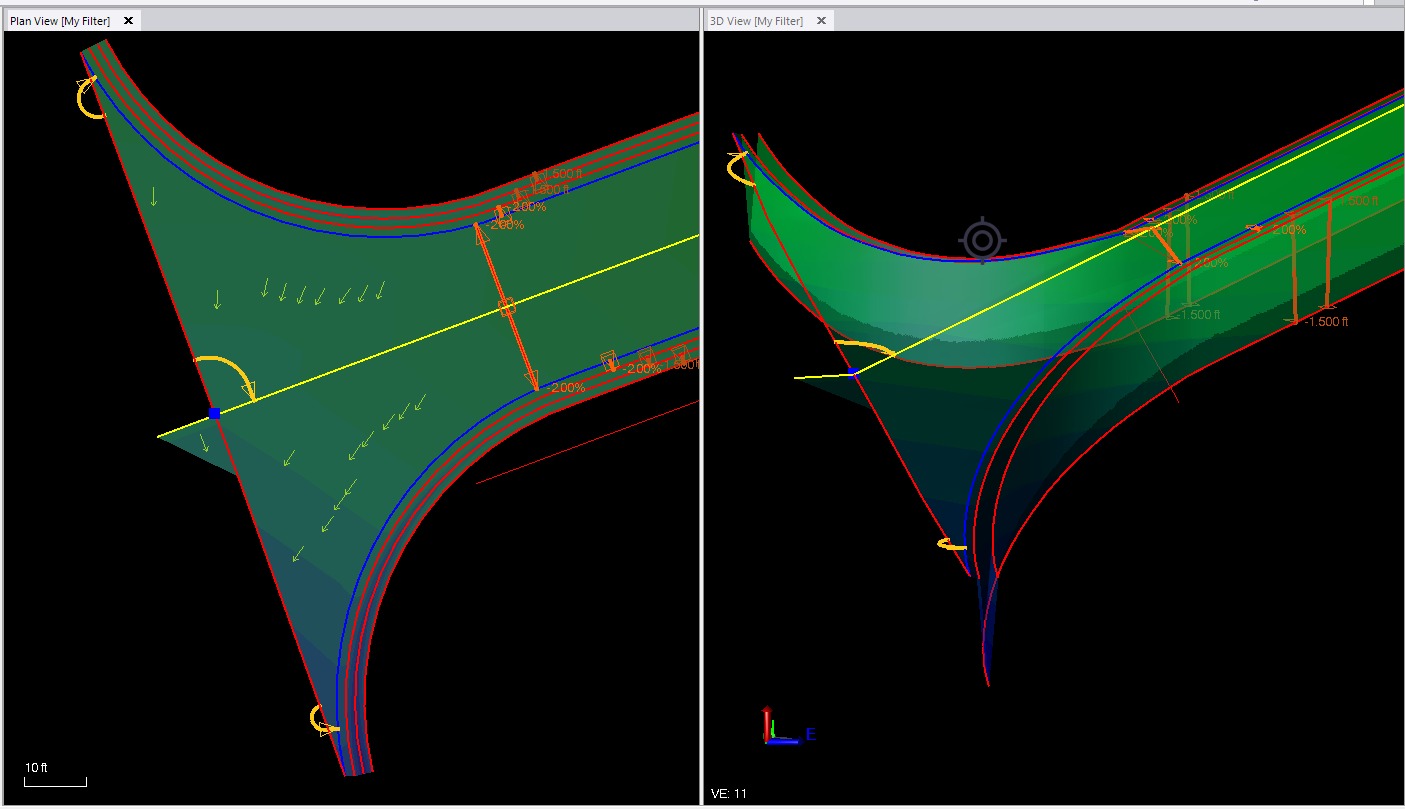Select the orange circle handle on the yellow centerline
Viewport: 1405px width, 809px height.
[x=507, y=306]
